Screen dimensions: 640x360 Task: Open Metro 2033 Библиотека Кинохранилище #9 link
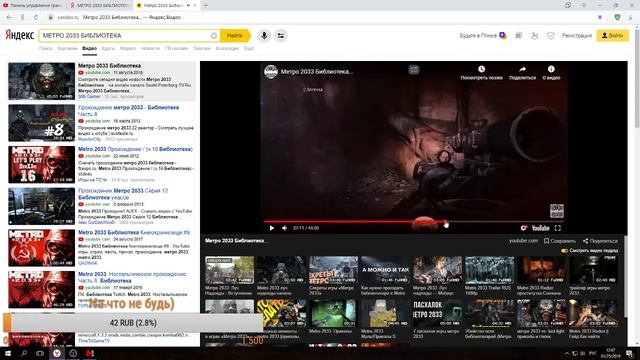pyautogui.click(x=134, y=232)
